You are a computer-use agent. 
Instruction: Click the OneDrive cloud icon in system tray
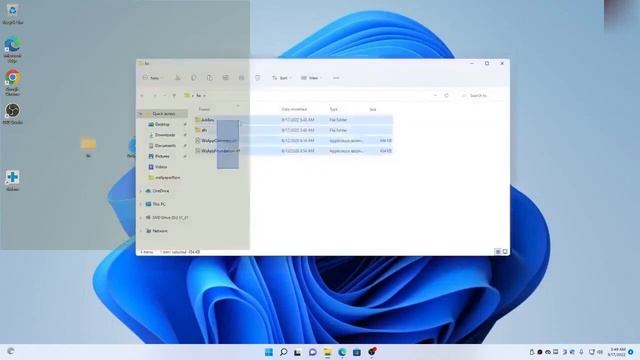click(548, 352)
